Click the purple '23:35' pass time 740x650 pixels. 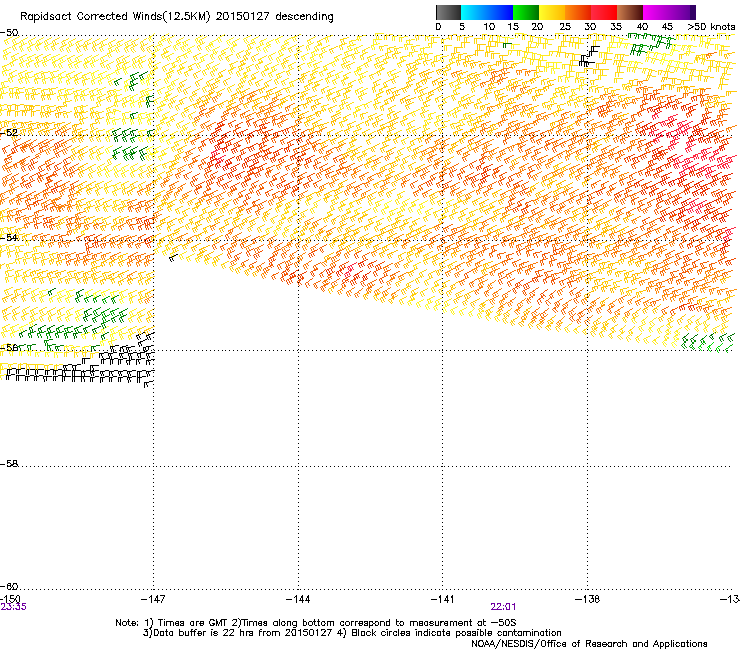point(13,607)
